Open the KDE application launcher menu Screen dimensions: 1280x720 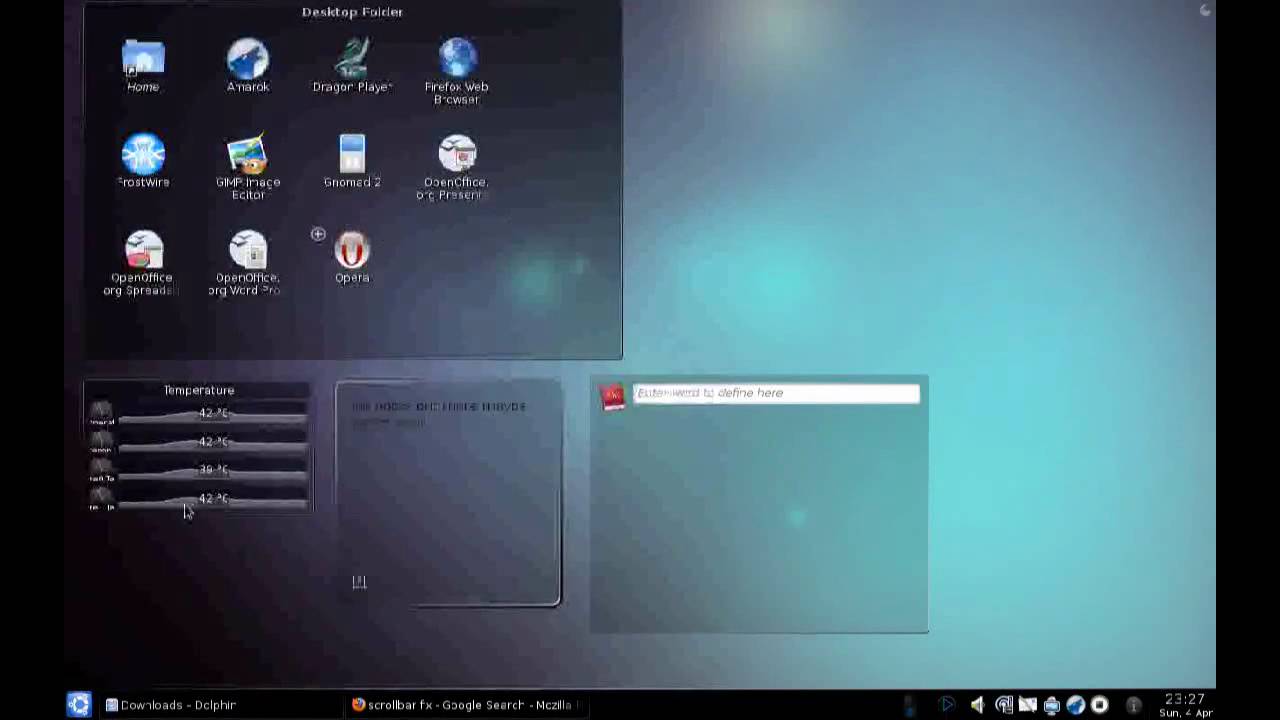click(79, 704)
